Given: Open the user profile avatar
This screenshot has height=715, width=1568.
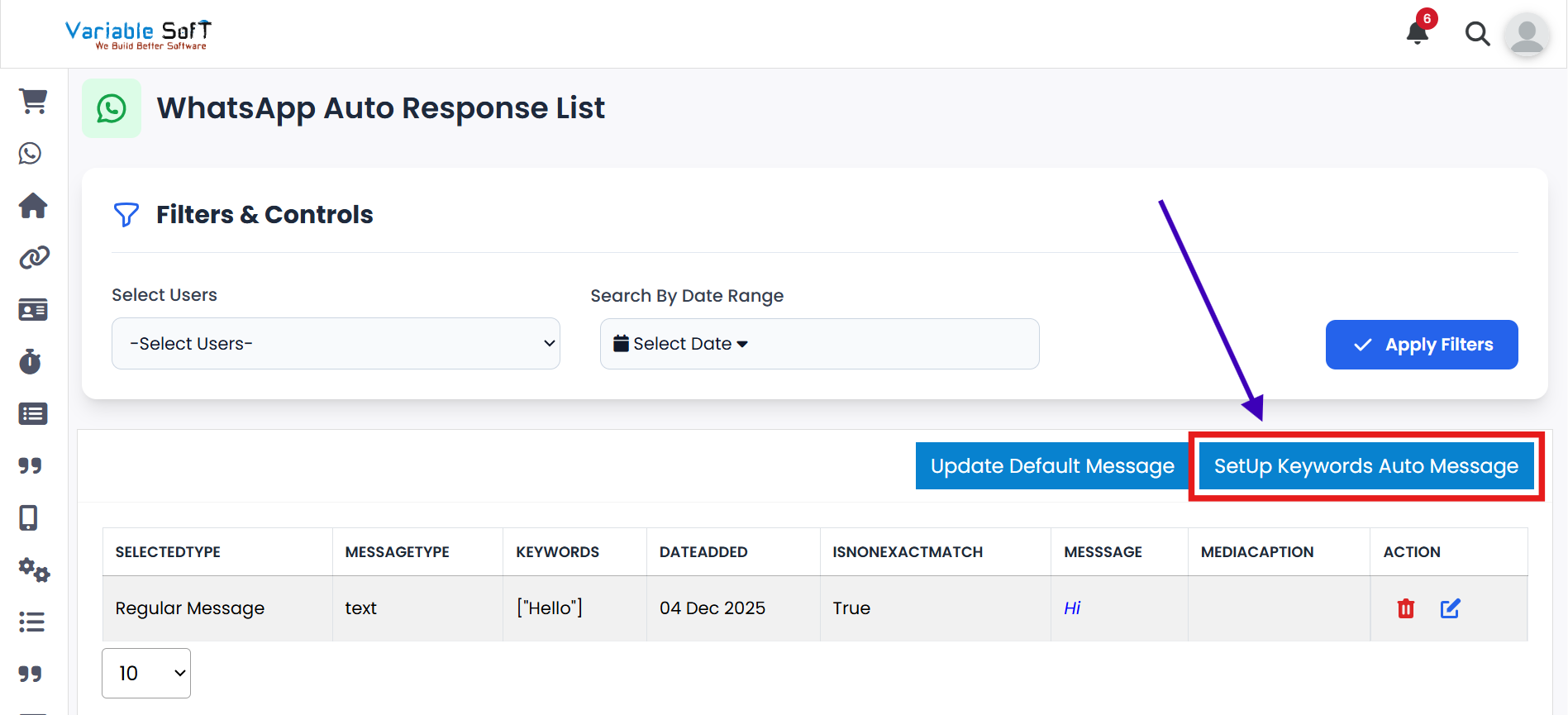Looking at the screenshot, I should tap(1526, 36).
